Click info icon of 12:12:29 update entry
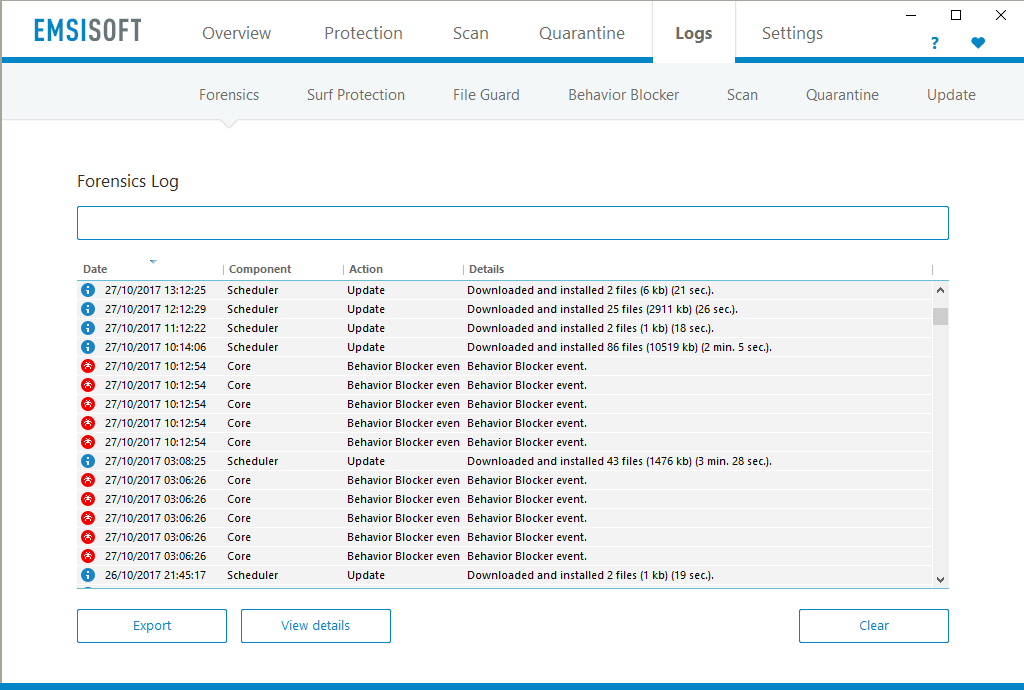The height and width of the screenshot is (690, 1024). [x=88, y=309]
